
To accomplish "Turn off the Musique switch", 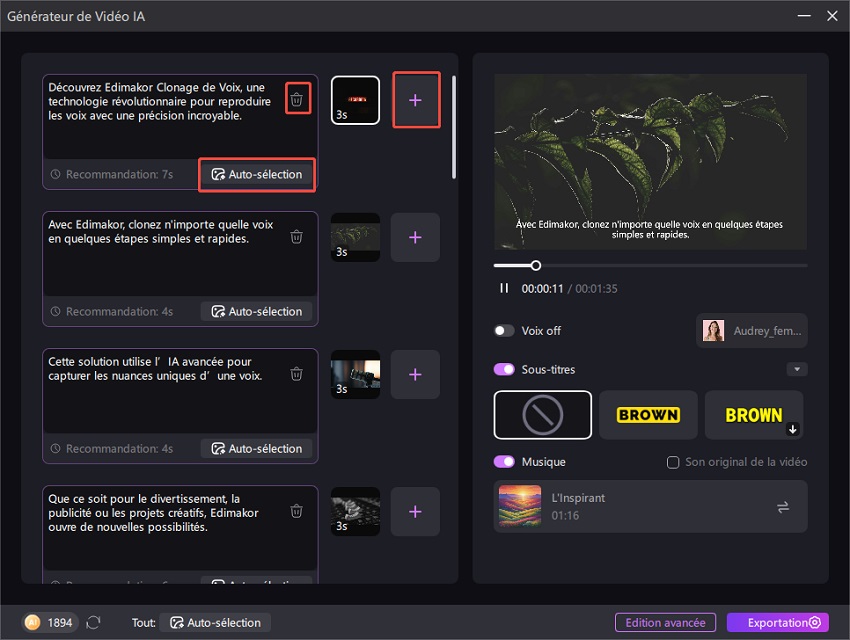I will pos(504,462).
